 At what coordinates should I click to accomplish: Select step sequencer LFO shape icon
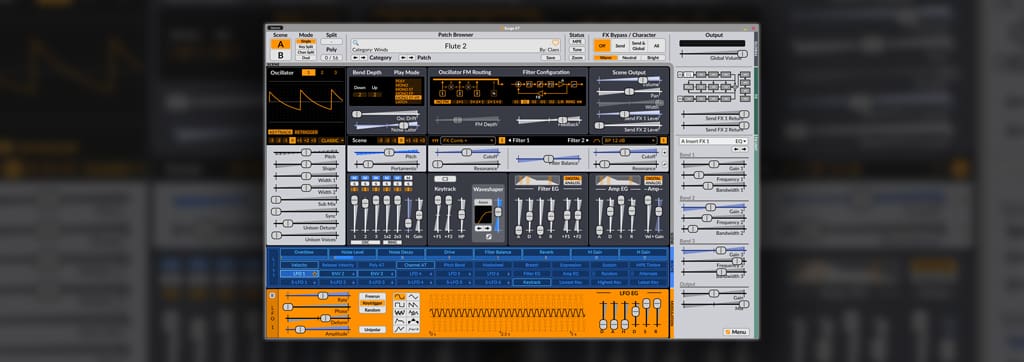(x=413, y=321)
